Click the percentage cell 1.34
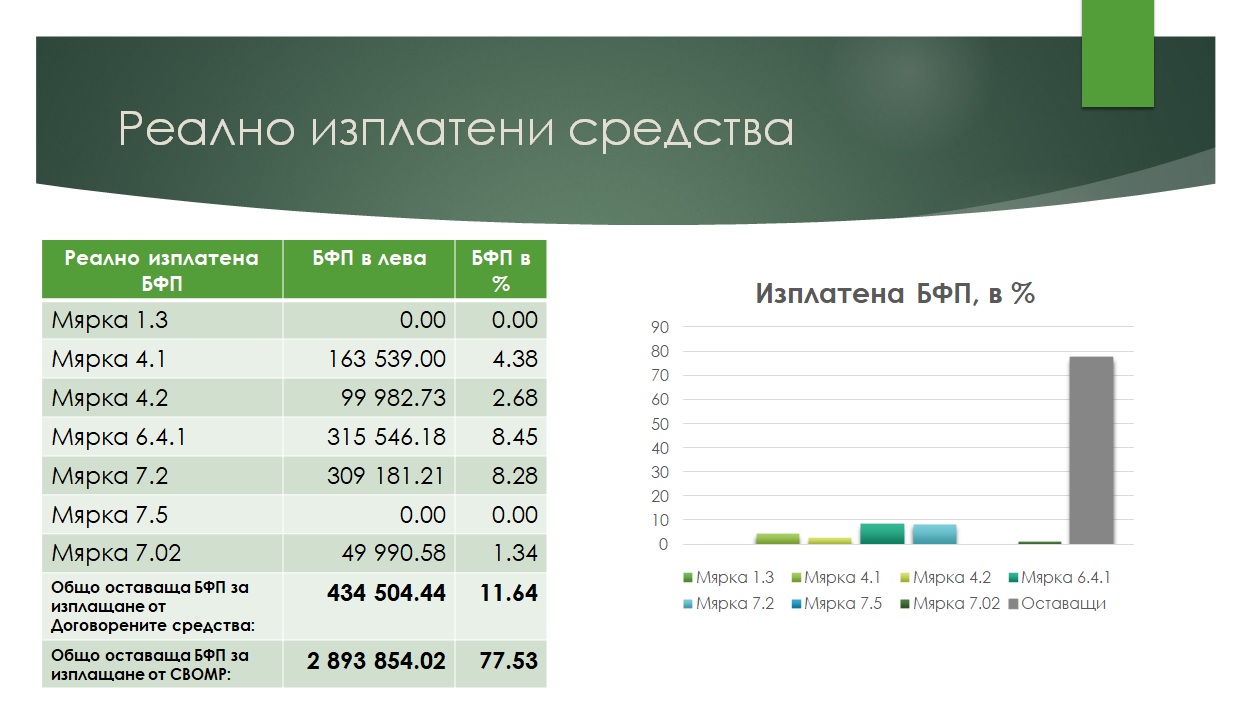This screenshot has height=704, width=1260. click(x=515, y=553)
